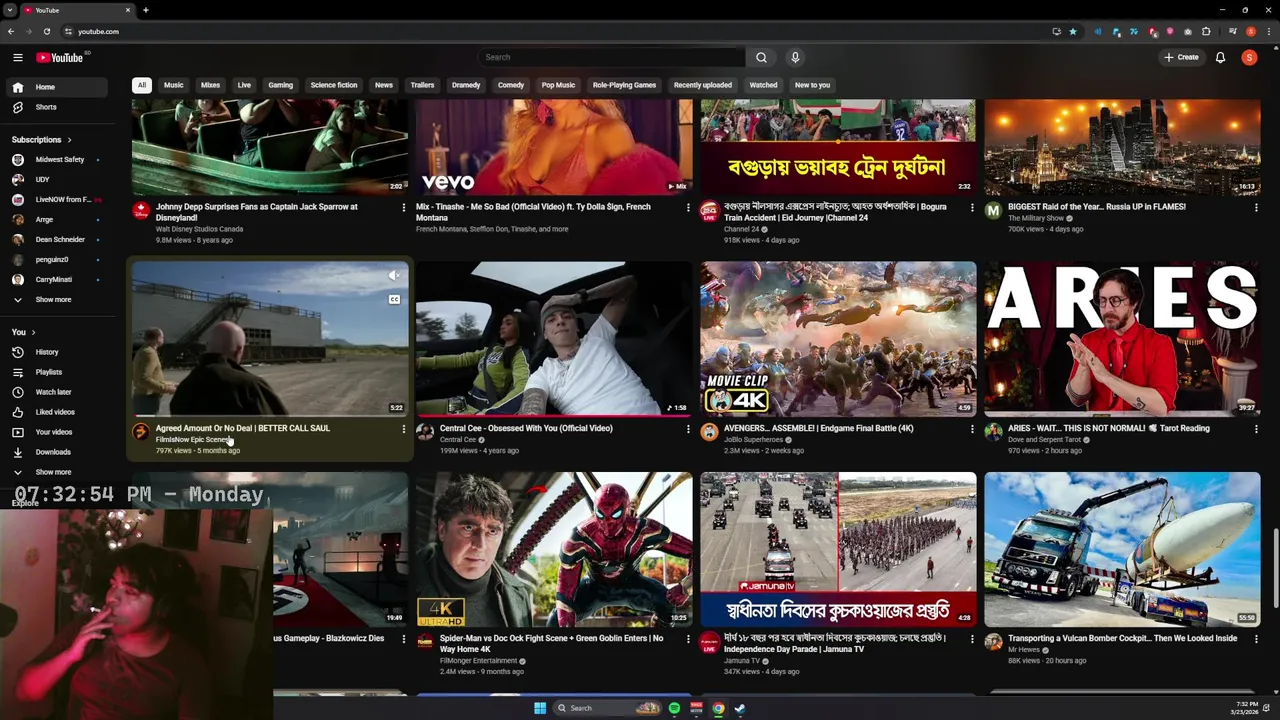
Task: Play the Central Cee Obsessed With You thumbnail
Action: pyautogui.click(x=554, y=339)
